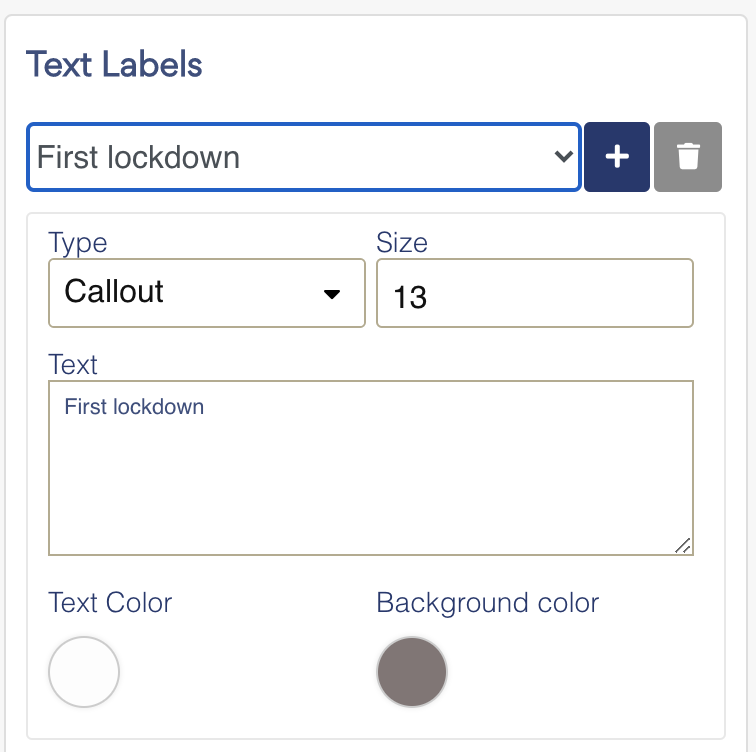Click the 'Text Color' label
The height and width of the screenshot is (752, 756).
(x=110, y=603)
